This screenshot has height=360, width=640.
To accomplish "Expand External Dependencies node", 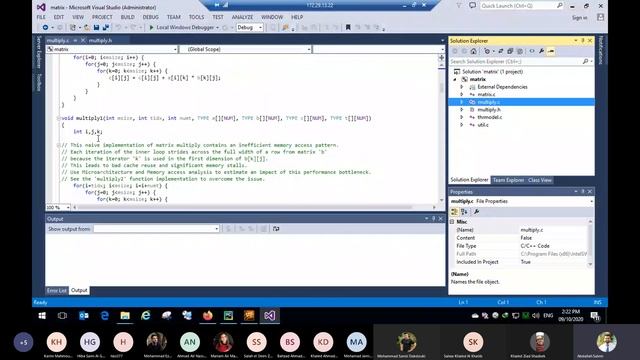I will click(x=462, y=87).
